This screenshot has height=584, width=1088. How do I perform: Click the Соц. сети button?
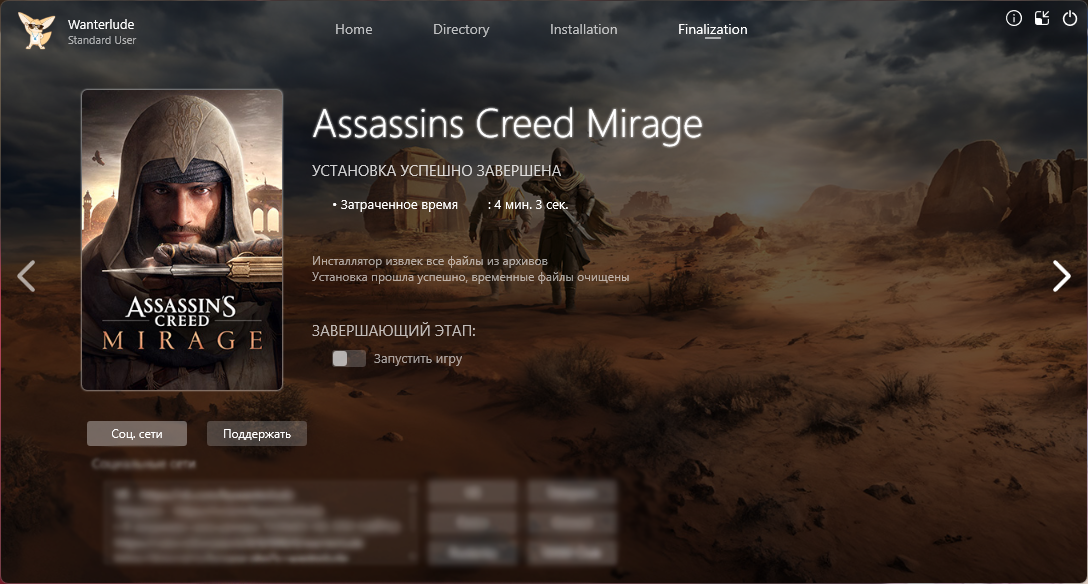point(137,433)
